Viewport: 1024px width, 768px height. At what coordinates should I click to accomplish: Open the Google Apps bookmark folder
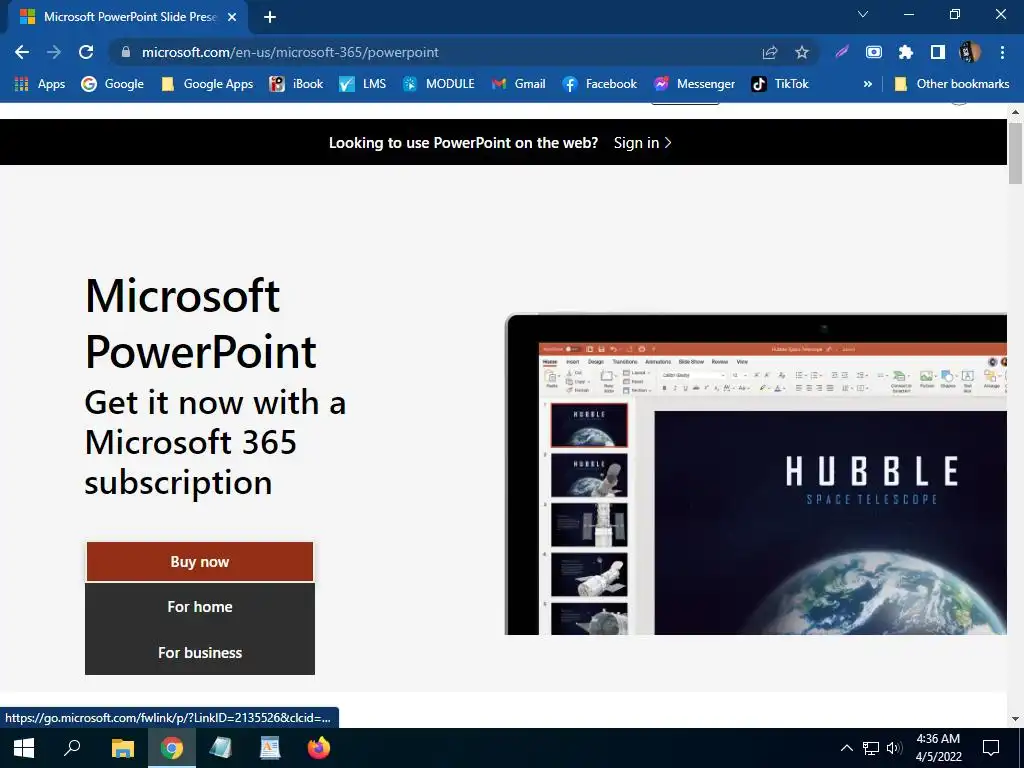[x=207, y=84]
